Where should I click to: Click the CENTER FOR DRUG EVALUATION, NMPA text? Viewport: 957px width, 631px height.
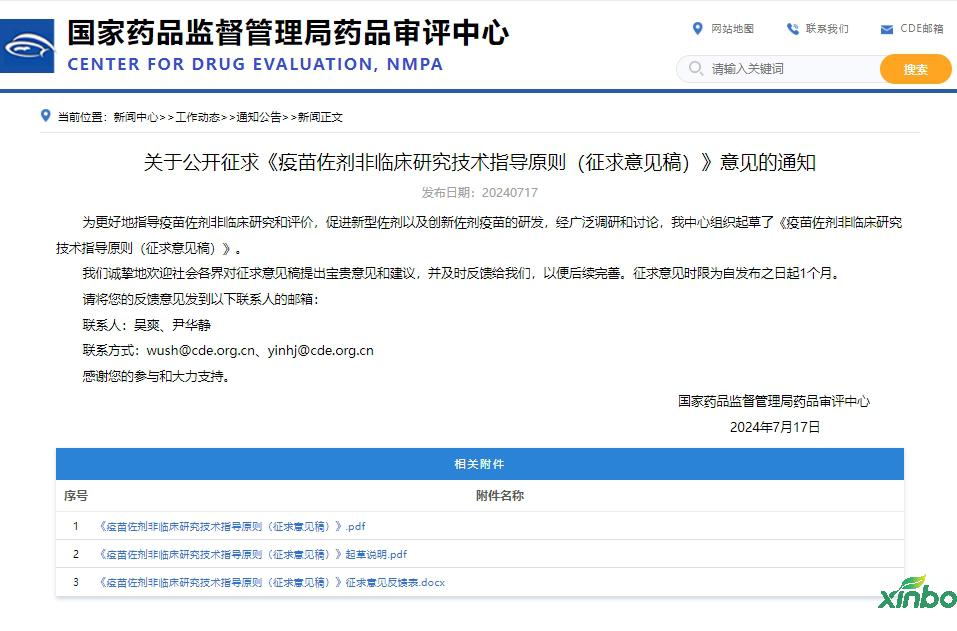click(x=255, y=64)
